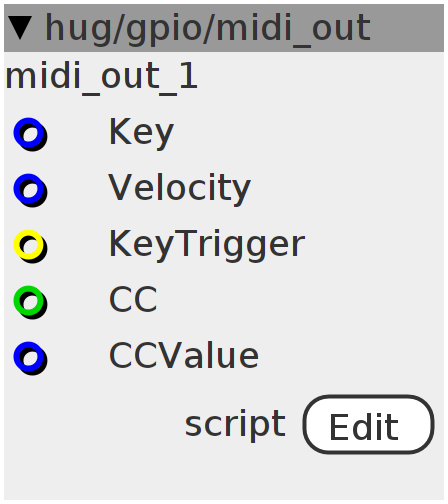Viewport: 448px width, 504px height.
Task: Click the CCValue inlet label
Action: (184, 355)
